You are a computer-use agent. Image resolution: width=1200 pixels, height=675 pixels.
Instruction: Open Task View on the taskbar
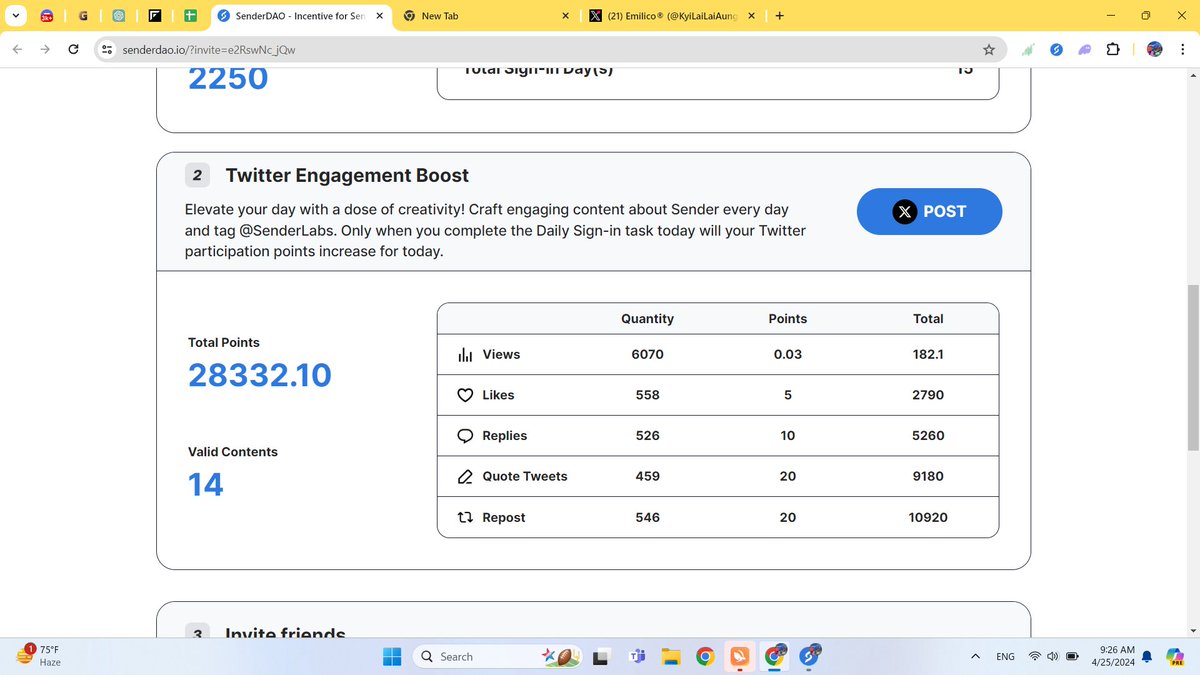tap(601, 657)
